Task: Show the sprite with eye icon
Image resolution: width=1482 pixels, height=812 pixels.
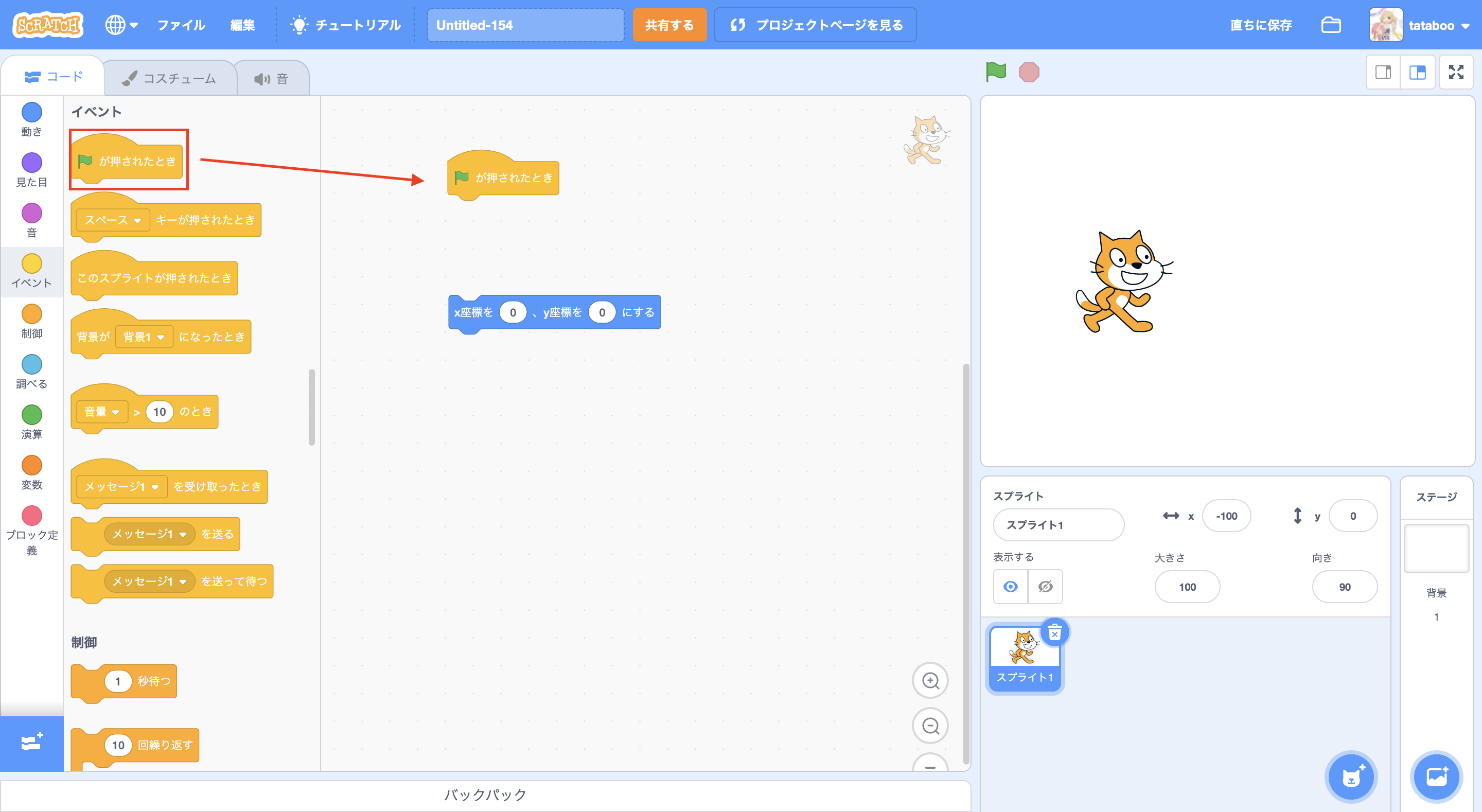Action: pos(1010,587)
